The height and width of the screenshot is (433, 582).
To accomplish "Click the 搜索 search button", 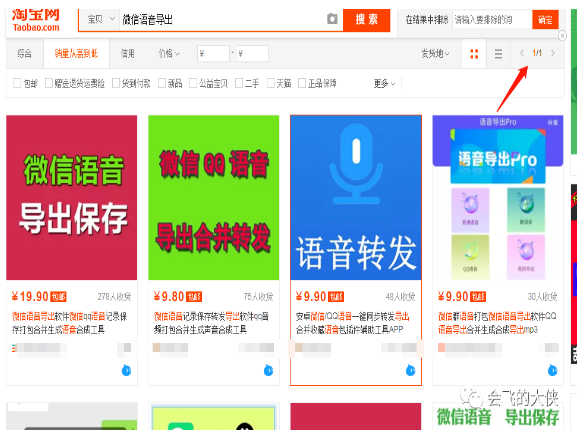I will (366, 19).
